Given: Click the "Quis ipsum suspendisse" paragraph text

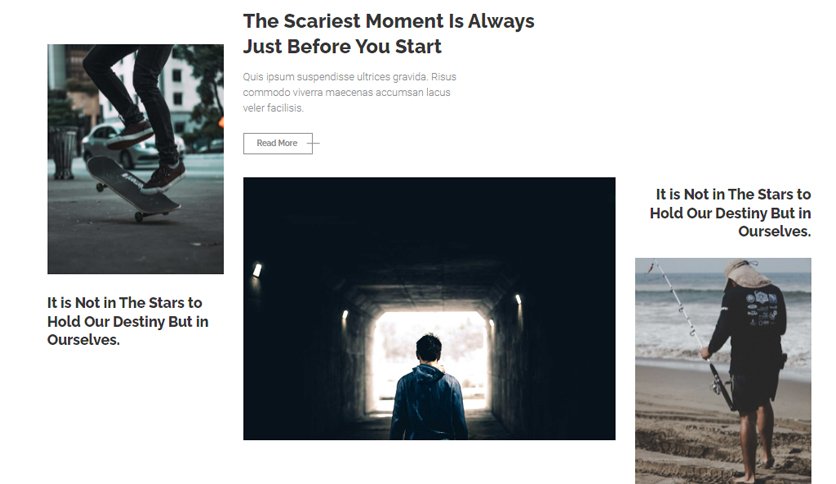Looking at the screenshot, I should [x=349, y=92].
